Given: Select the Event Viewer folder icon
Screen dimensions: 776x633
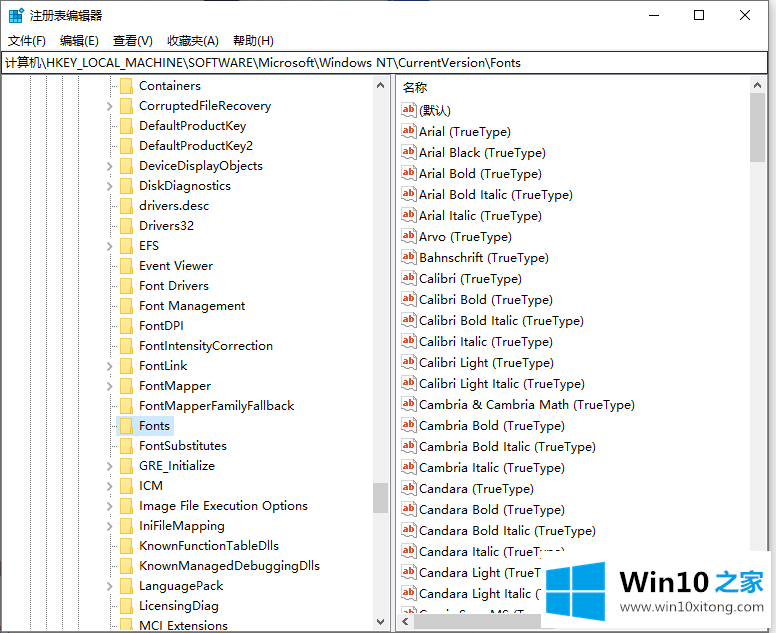Looking at the screenshot, I should pyautogui.click(x=127, y=266).
